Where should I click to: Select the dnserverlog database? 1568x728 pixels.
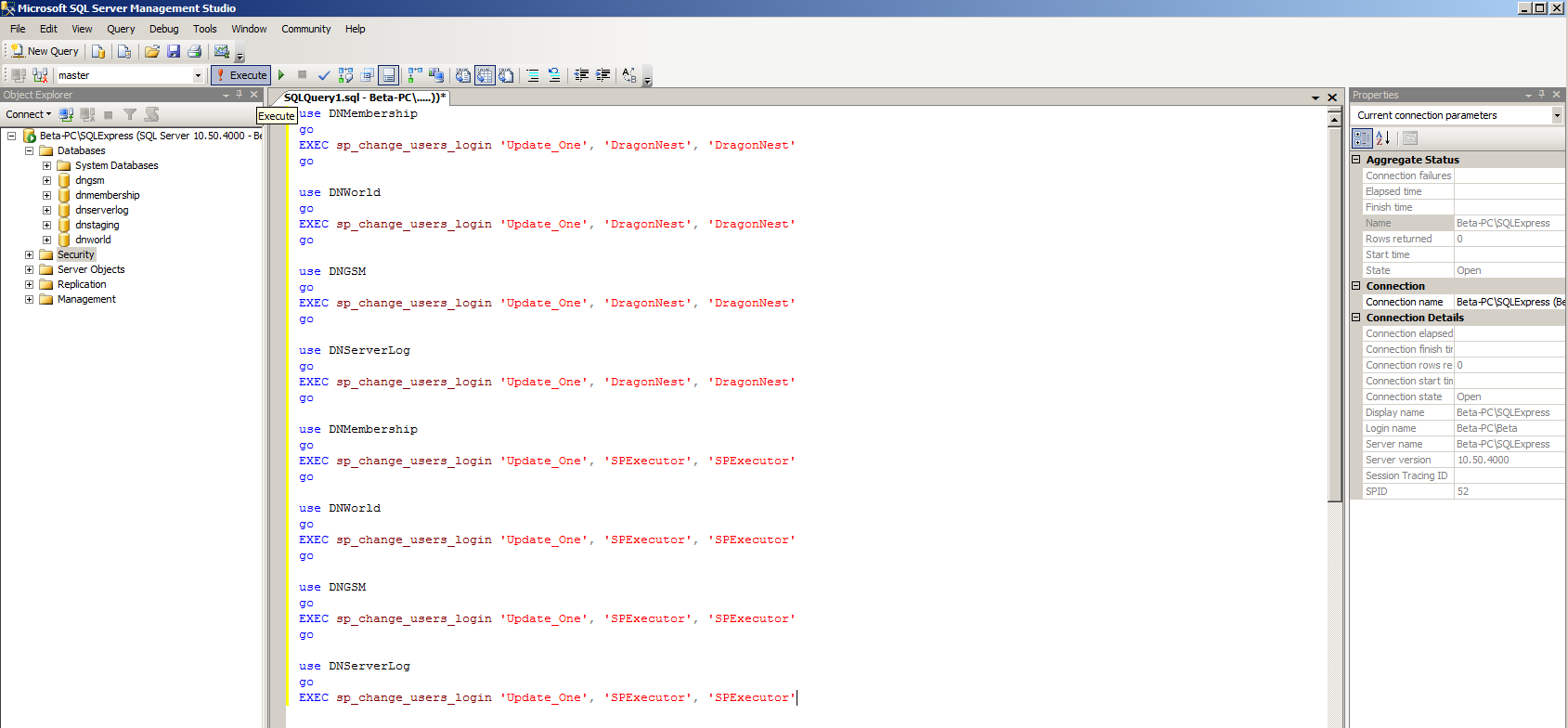(x=102, y=210)
